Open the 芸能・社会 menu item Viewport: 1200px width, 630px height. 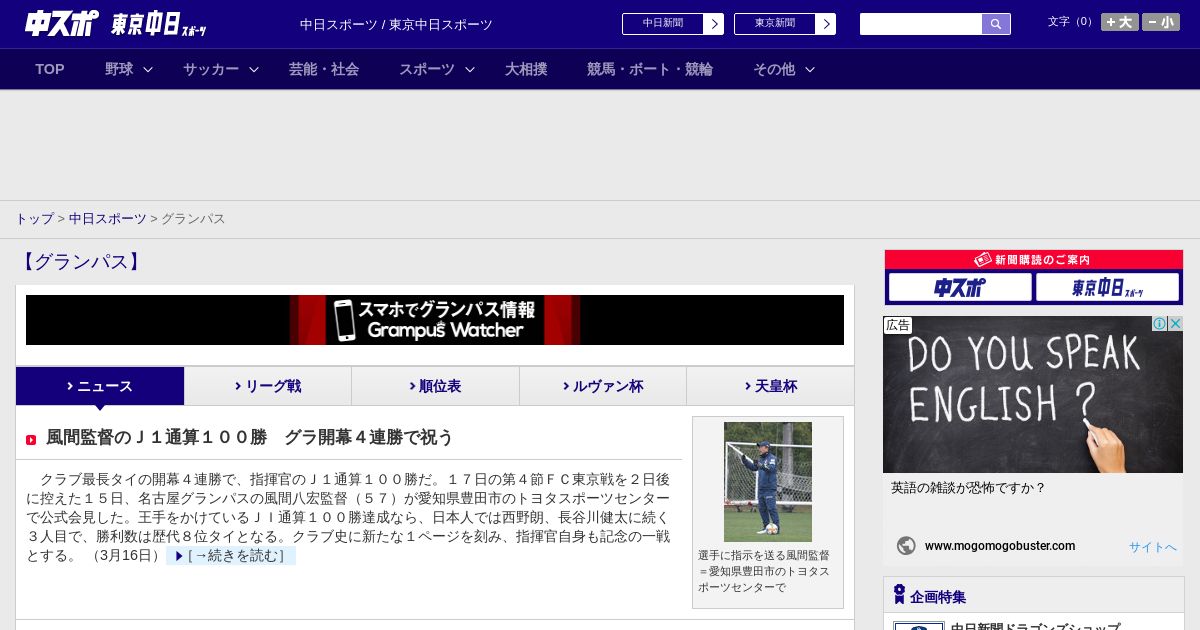[324, 69]
